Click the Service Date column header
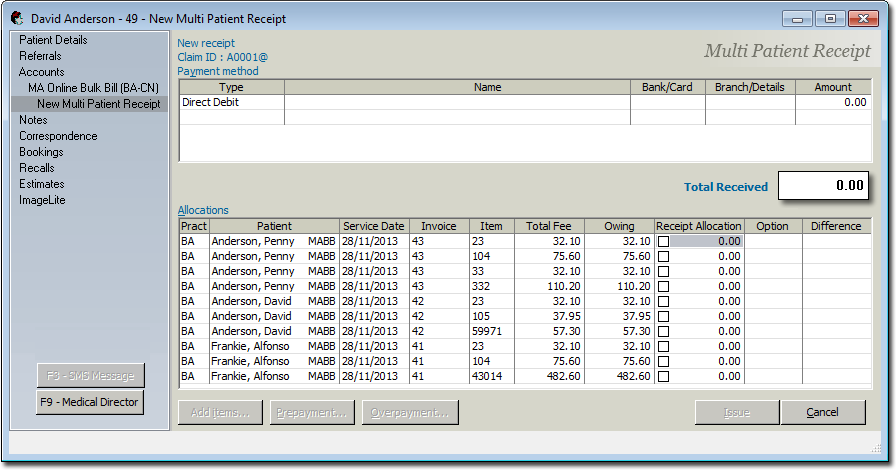 click(x=373, y=226)
